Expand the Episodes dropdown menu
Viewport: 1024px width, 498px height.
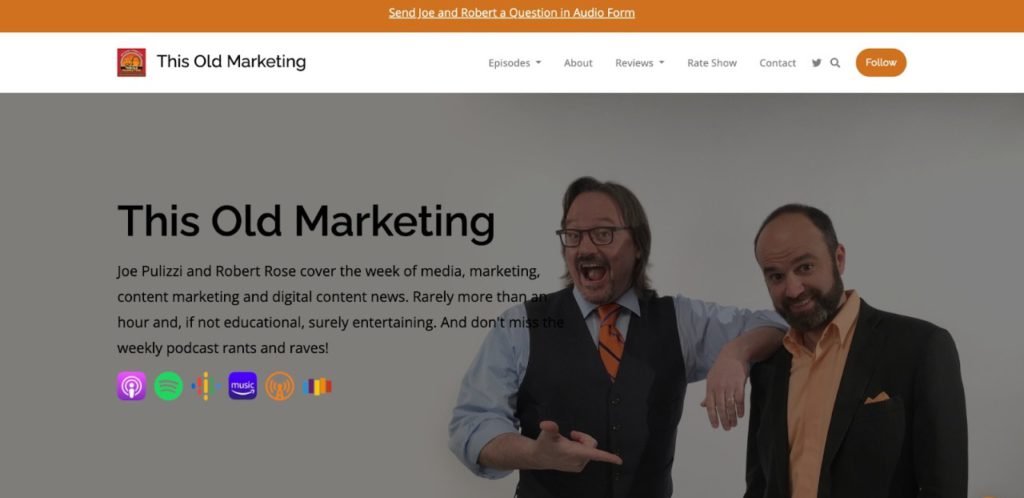pyautogui.click(x=515, y=63)
